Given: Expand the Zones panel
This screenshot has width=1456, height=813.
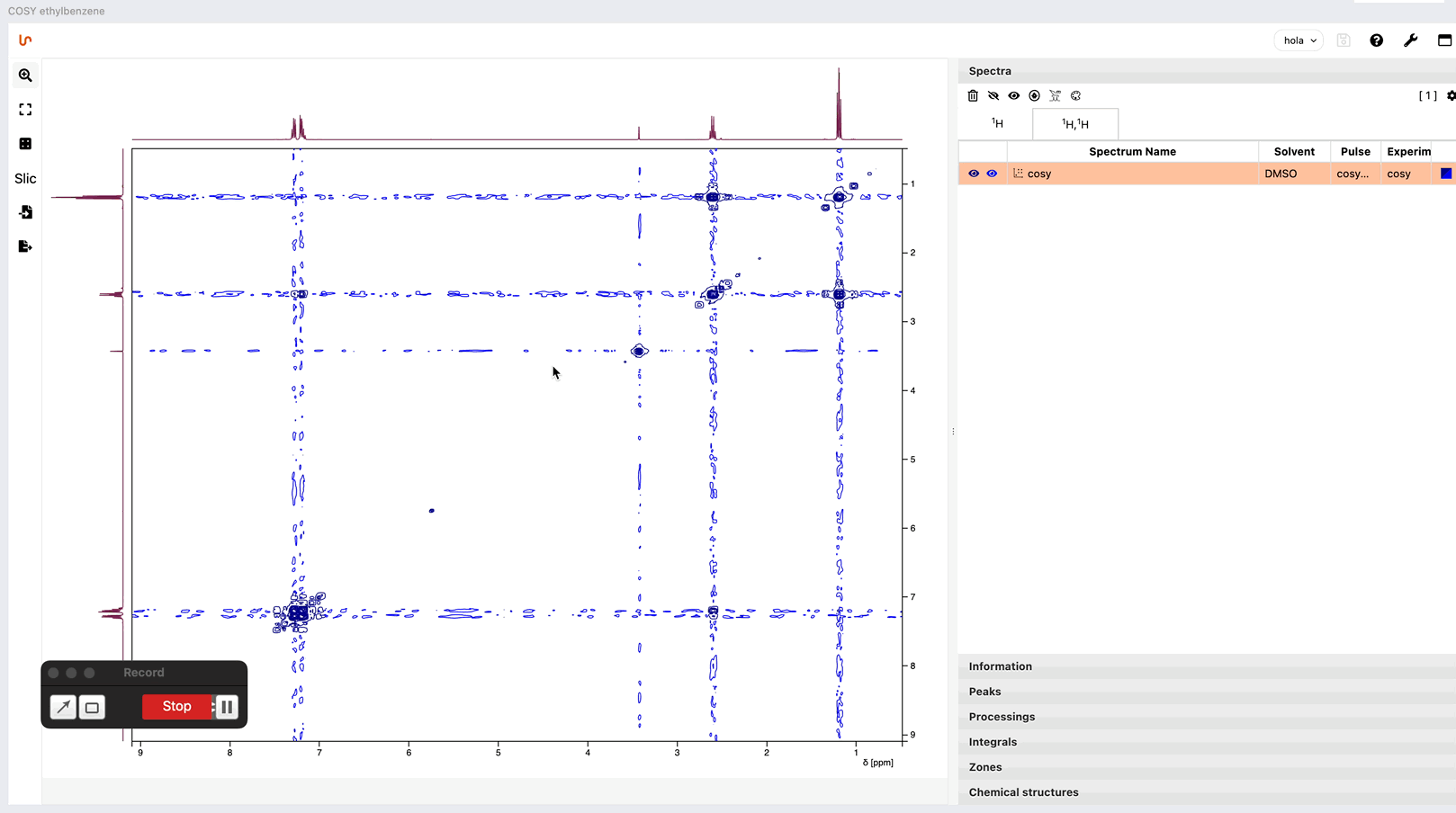Looking at the screenshot, I should click(1207, 767).
